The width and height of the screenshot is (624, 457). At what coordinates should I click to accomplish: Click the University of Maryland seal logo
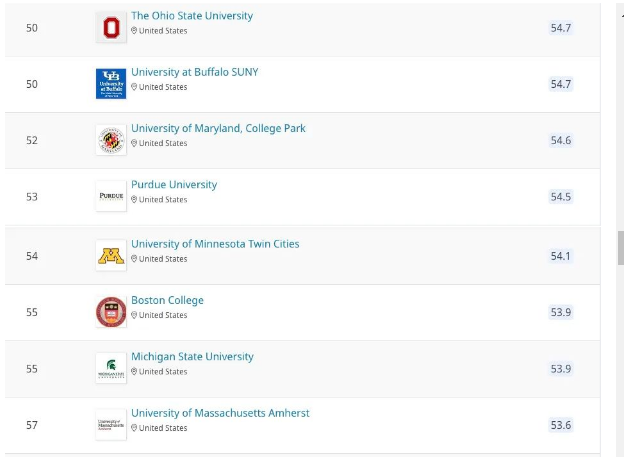pyautogui.click(x=111, y=140)
